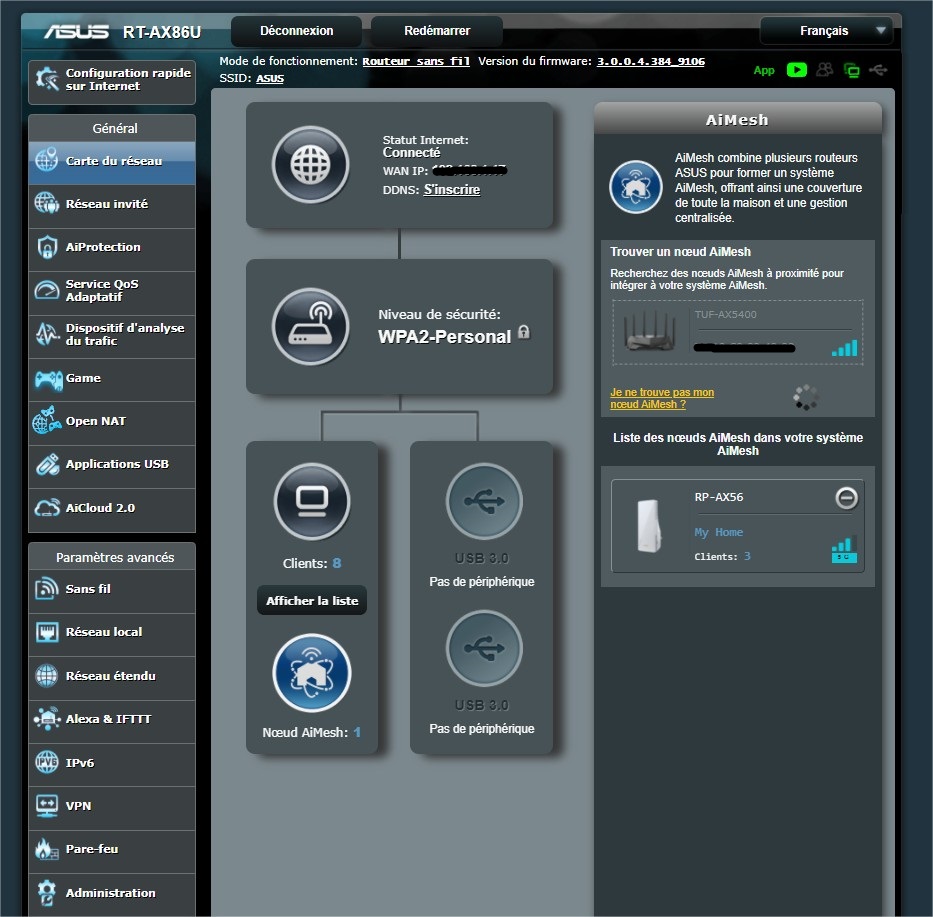
Task: Select the RP-AX56 node image
Action: pos(649,525)
